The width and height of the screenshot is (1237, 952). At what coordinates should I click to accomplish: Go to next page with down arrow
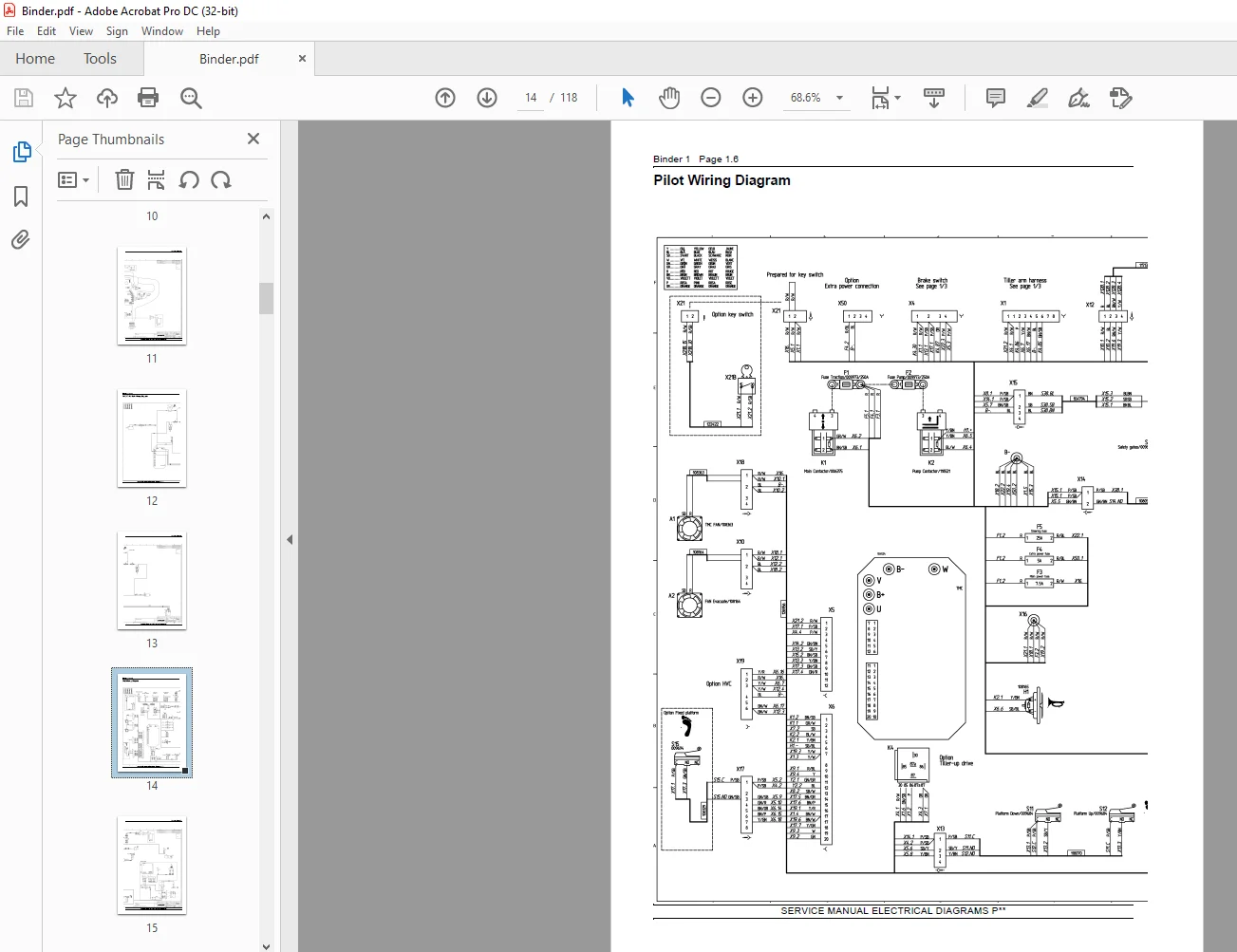[487, 98]
